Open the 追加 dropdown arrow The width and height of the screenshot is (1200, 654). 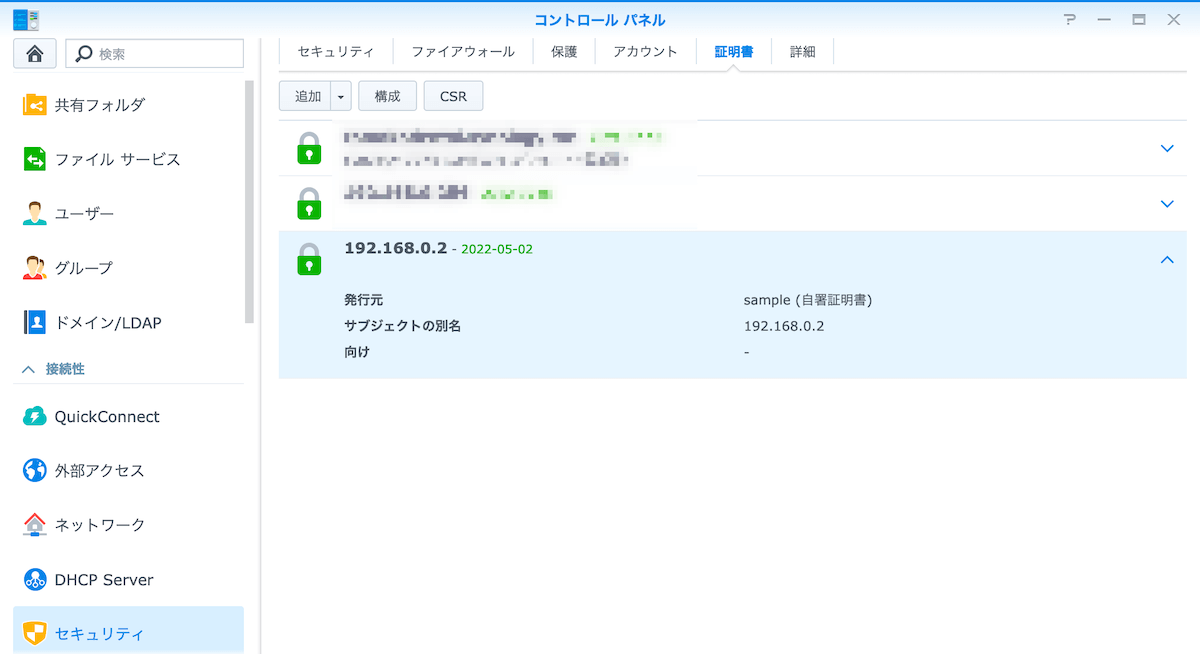coord(341,96)
